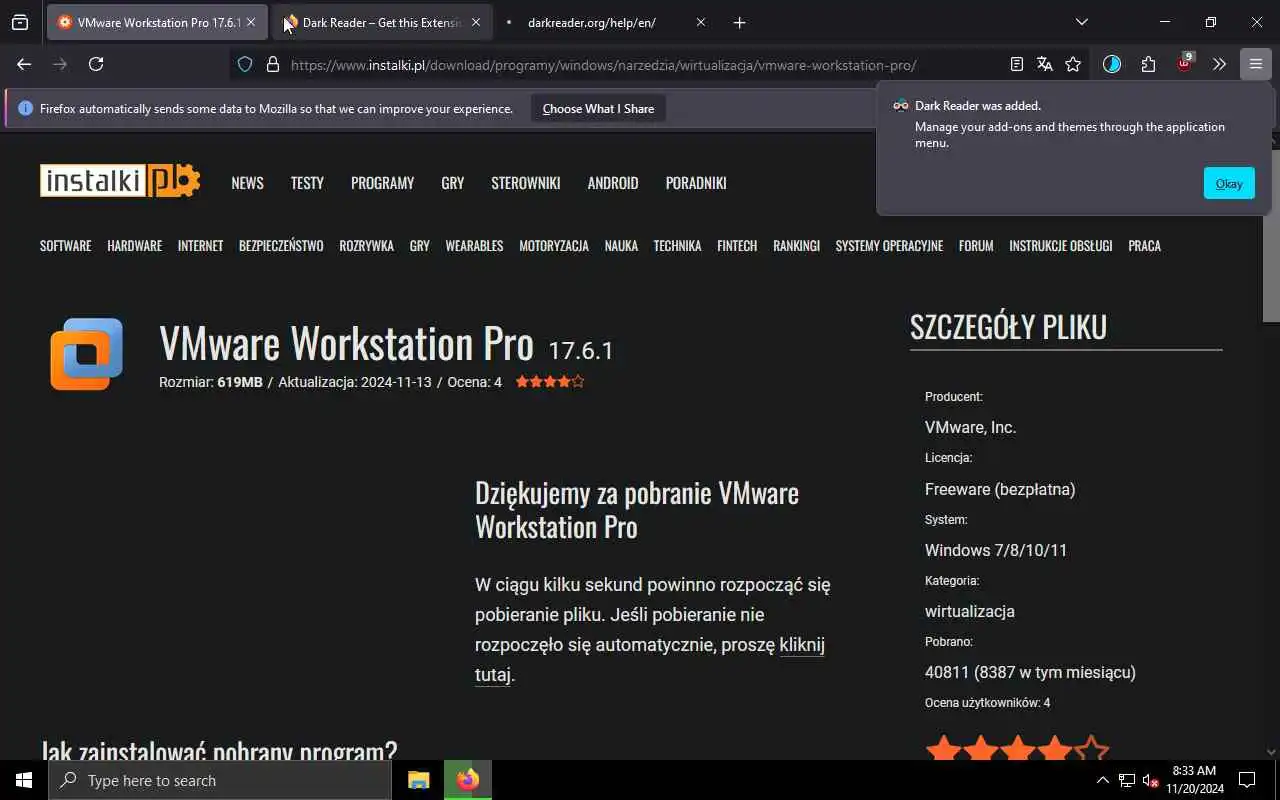Image resolution: width=1280 pixels, height=800 pixels.
Task: Open the STEROWNIKI menu item
Action: click(x=525, y=183)
